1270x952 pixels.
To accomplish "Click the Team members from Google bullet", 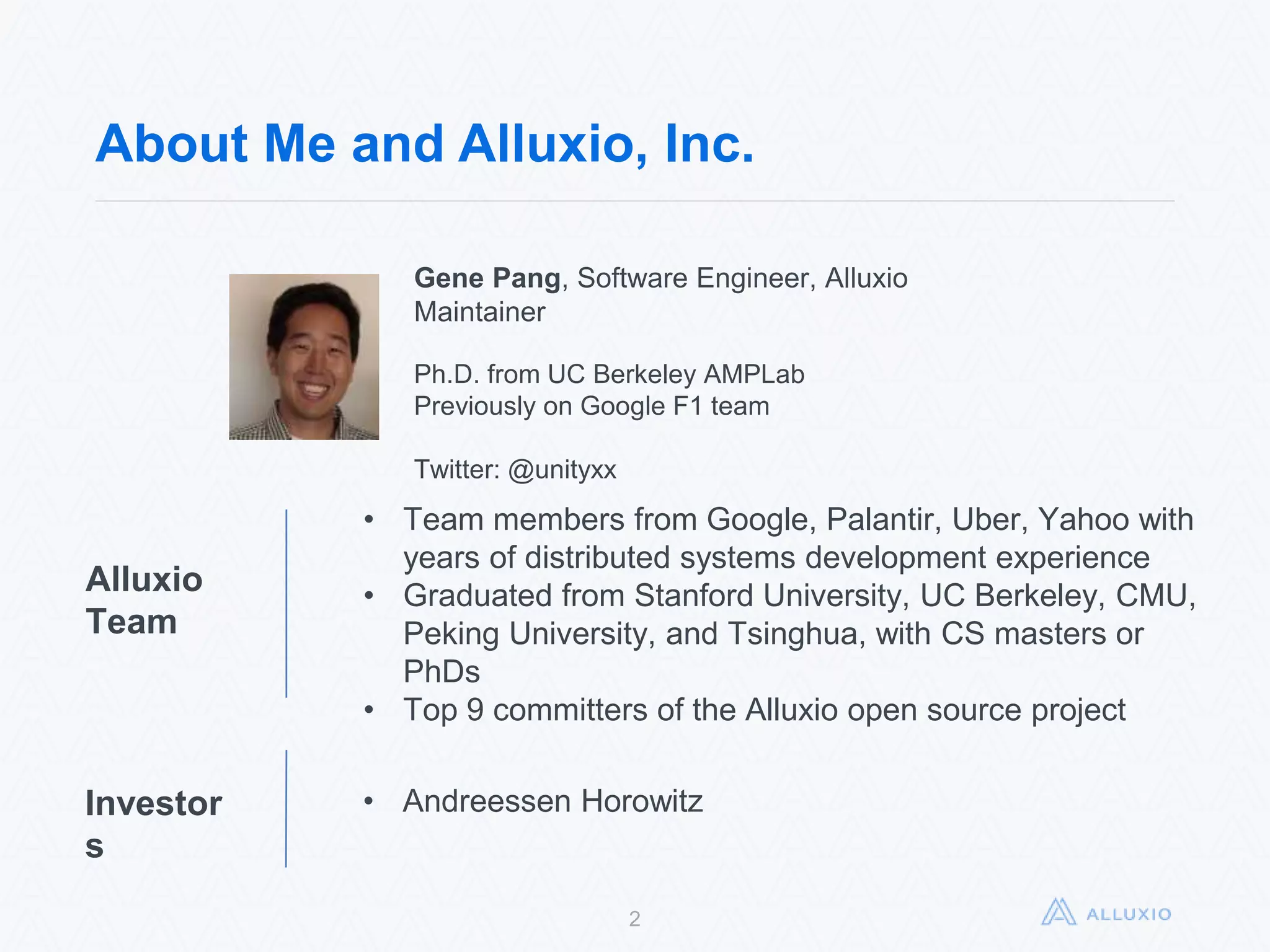I will click(798, 519).
